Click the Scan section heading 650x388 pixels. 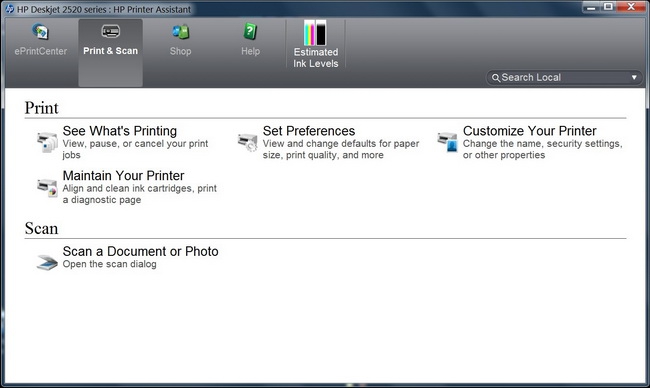41,228
